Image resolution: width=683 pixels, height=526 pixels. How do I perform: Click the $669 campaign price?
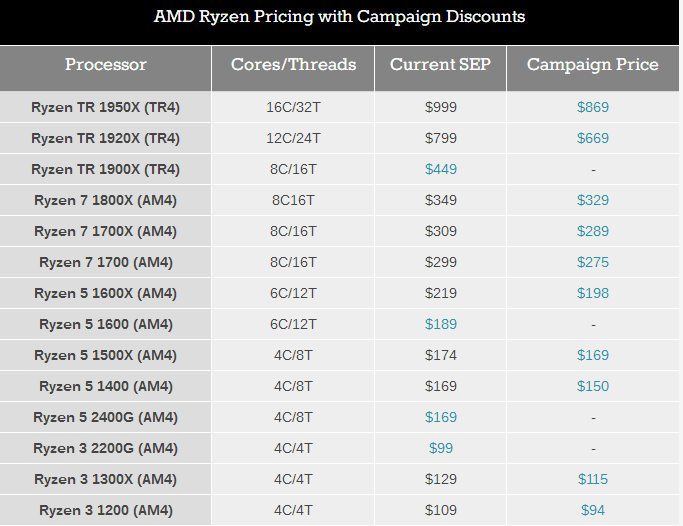[x=593, y=138]
